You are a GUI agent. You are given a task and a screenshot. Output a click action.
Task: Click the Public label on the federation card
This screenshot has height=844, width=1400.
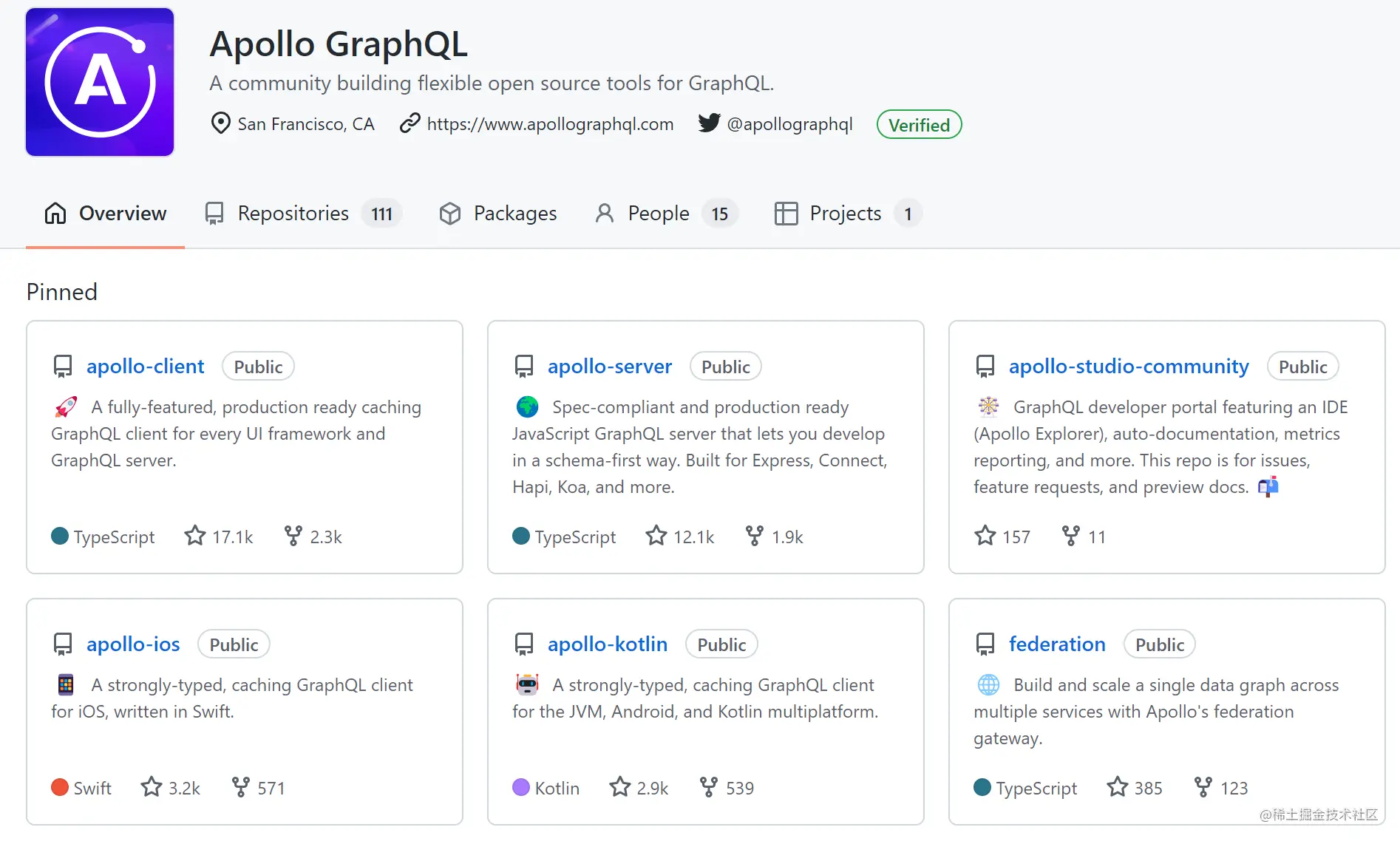tap(1159, 644)
